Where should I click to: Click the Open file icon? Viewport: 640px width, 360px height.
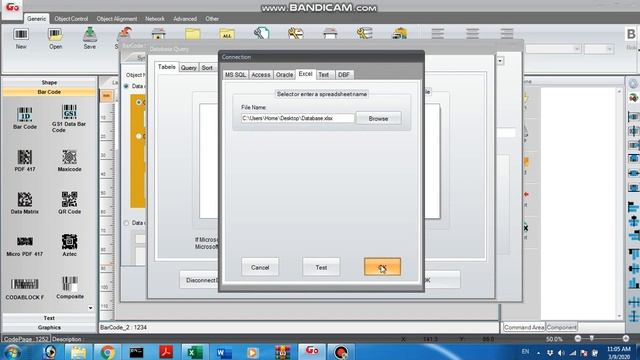[x=55, y=34]
